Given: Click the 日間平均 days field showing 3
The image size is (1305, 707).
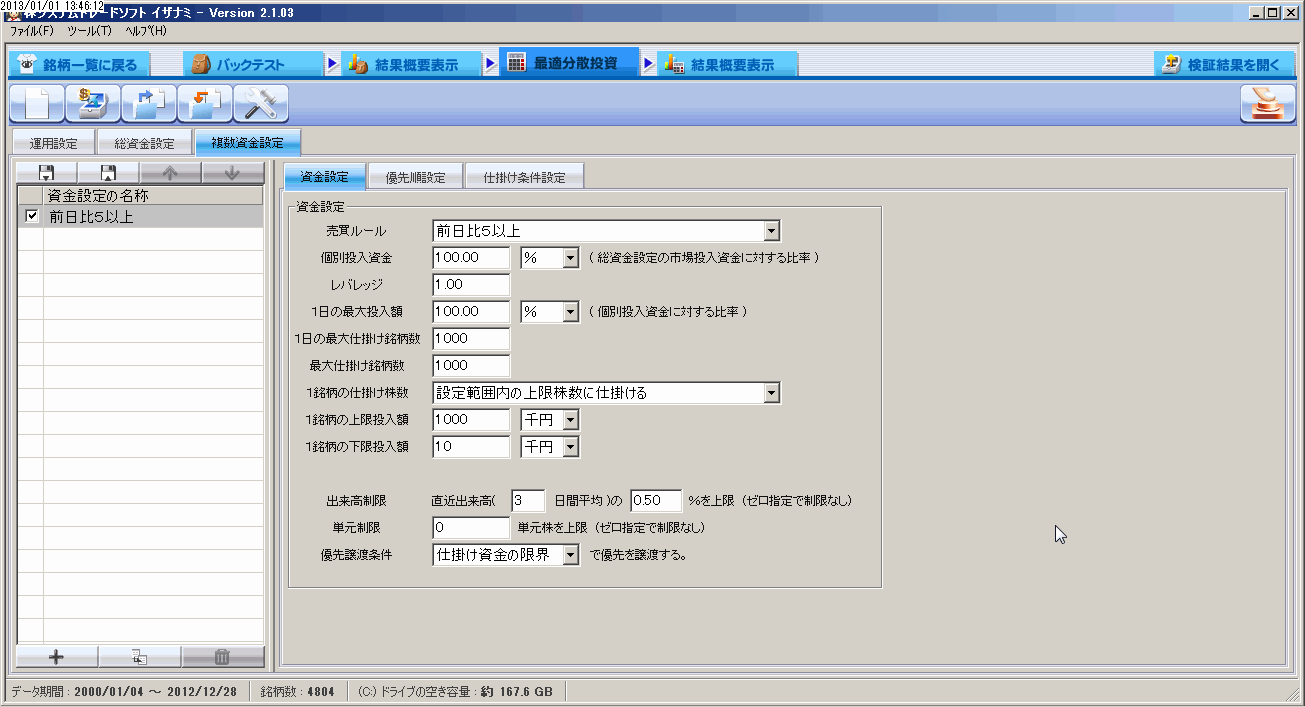Looking at the screenshot, I should (527, 500).
